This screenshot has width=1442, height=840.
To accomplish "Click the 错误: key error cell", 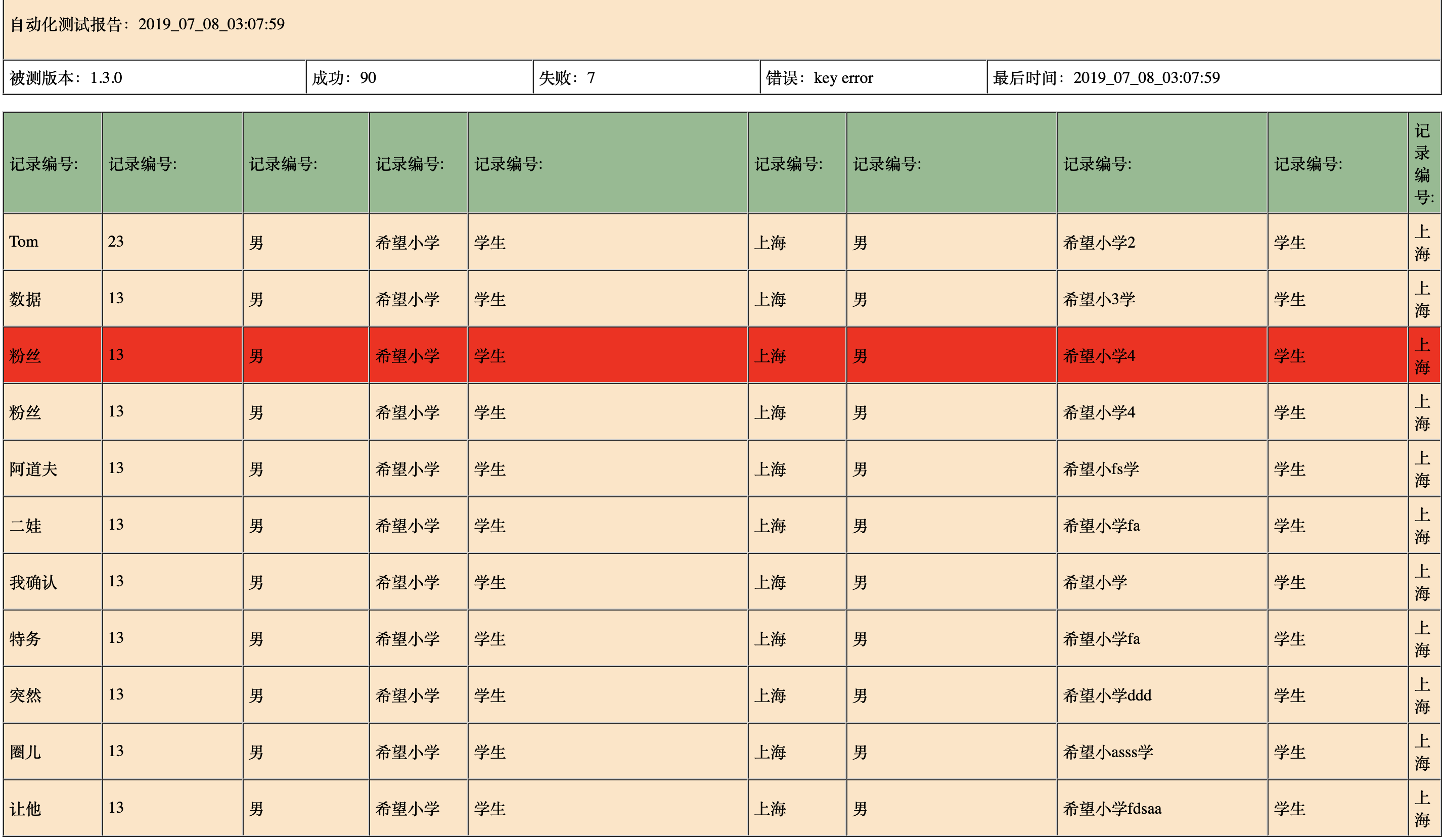I will [x=819, y=78].
